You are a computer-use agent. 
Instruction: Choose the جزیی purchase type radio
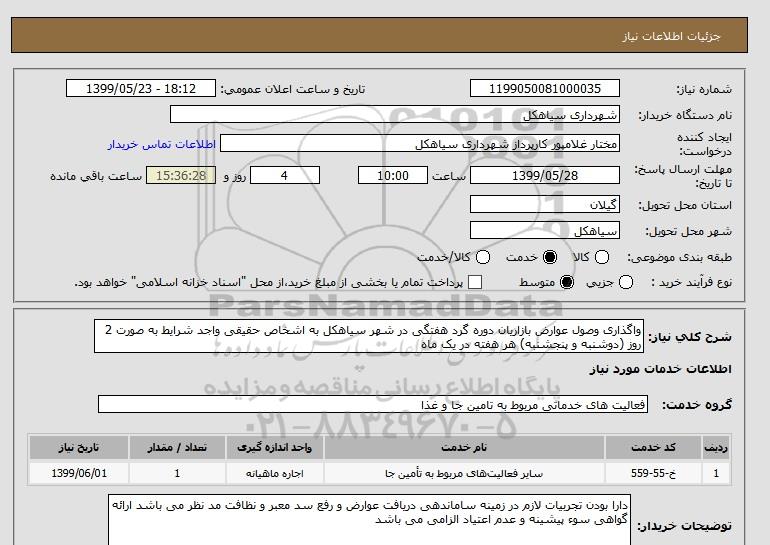(626, 282)
